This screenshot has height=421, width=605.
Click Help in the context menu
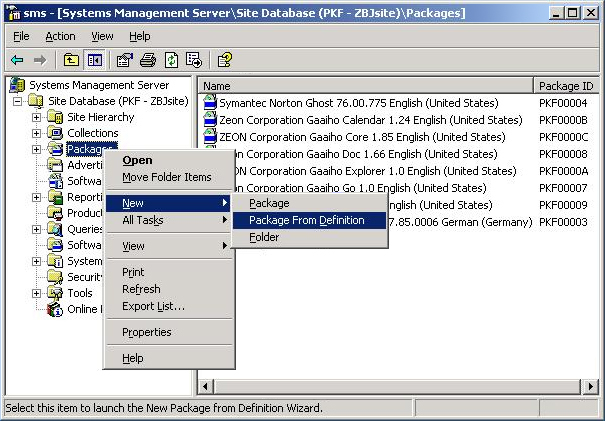[x=169, y=358]
